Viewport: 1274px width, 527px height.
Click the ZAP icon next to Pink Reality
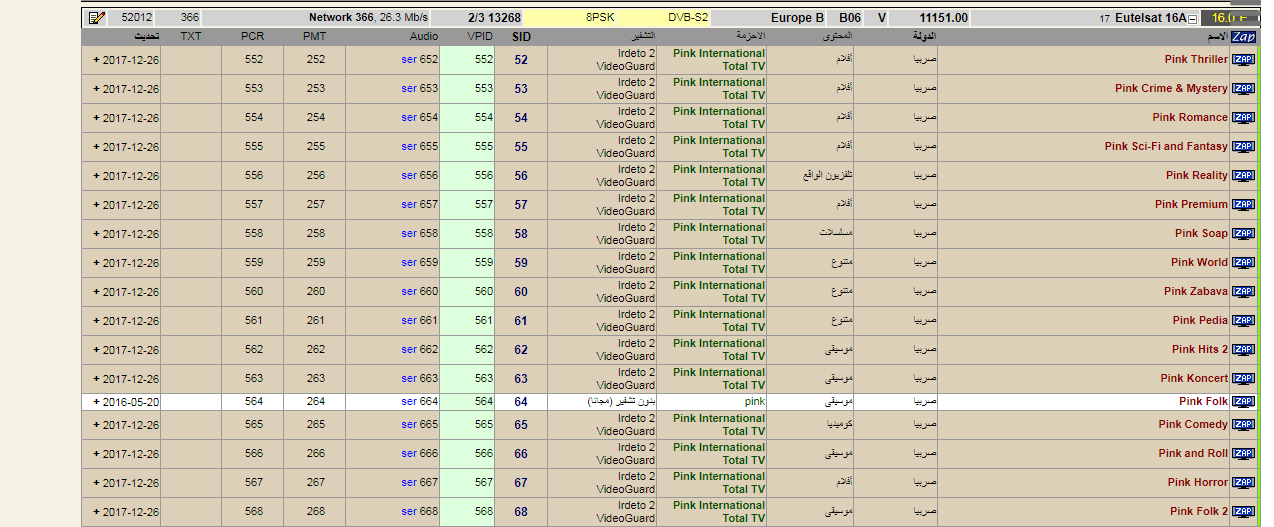1243,176
